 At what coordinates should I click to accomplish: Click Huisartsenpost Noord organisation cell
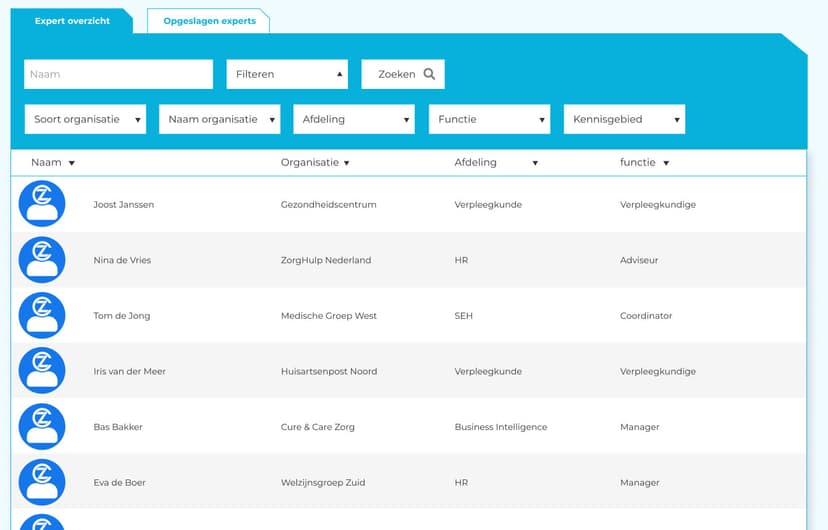tap(329, 372)
